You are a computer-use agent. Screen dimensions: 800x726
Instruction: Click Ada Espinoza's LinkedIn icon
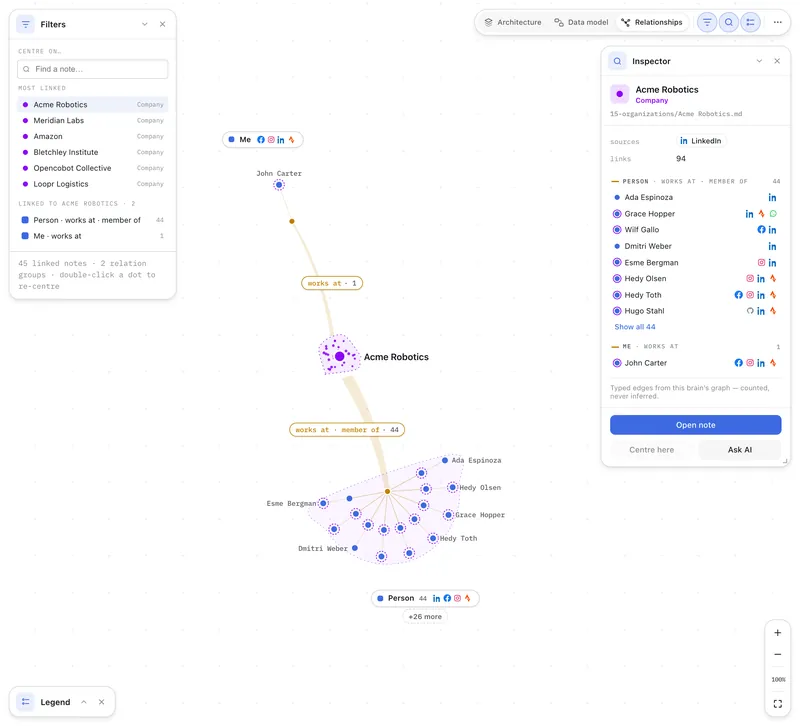tap(772, 197)
